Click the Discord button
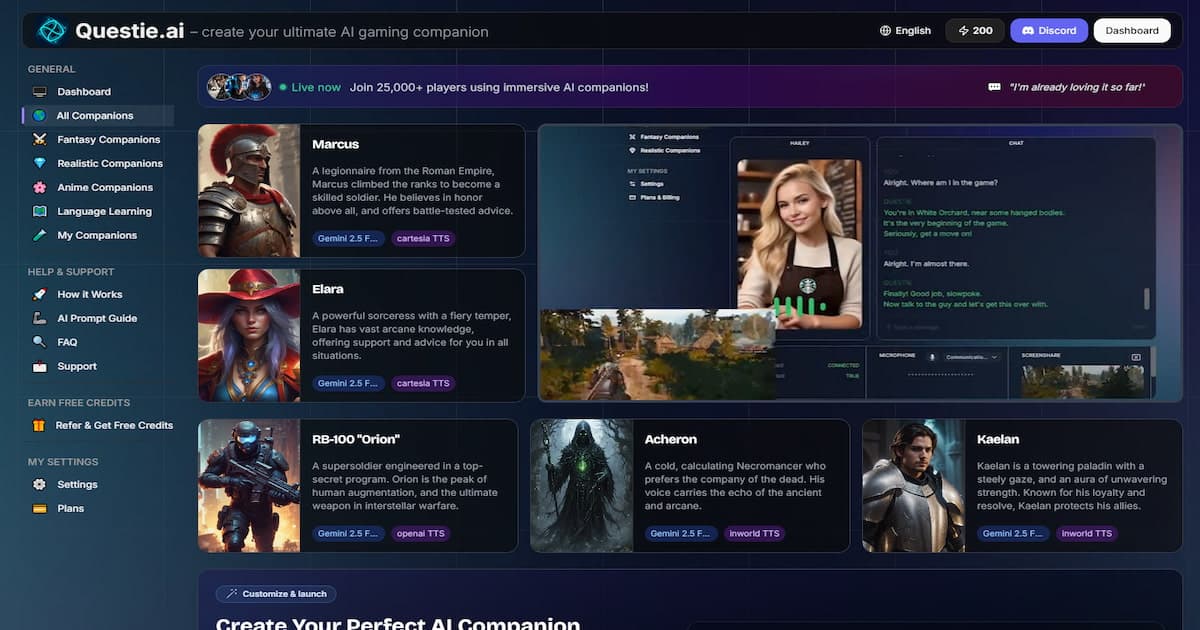Screen dimensions: 1200x630 tap(1047, 31)
